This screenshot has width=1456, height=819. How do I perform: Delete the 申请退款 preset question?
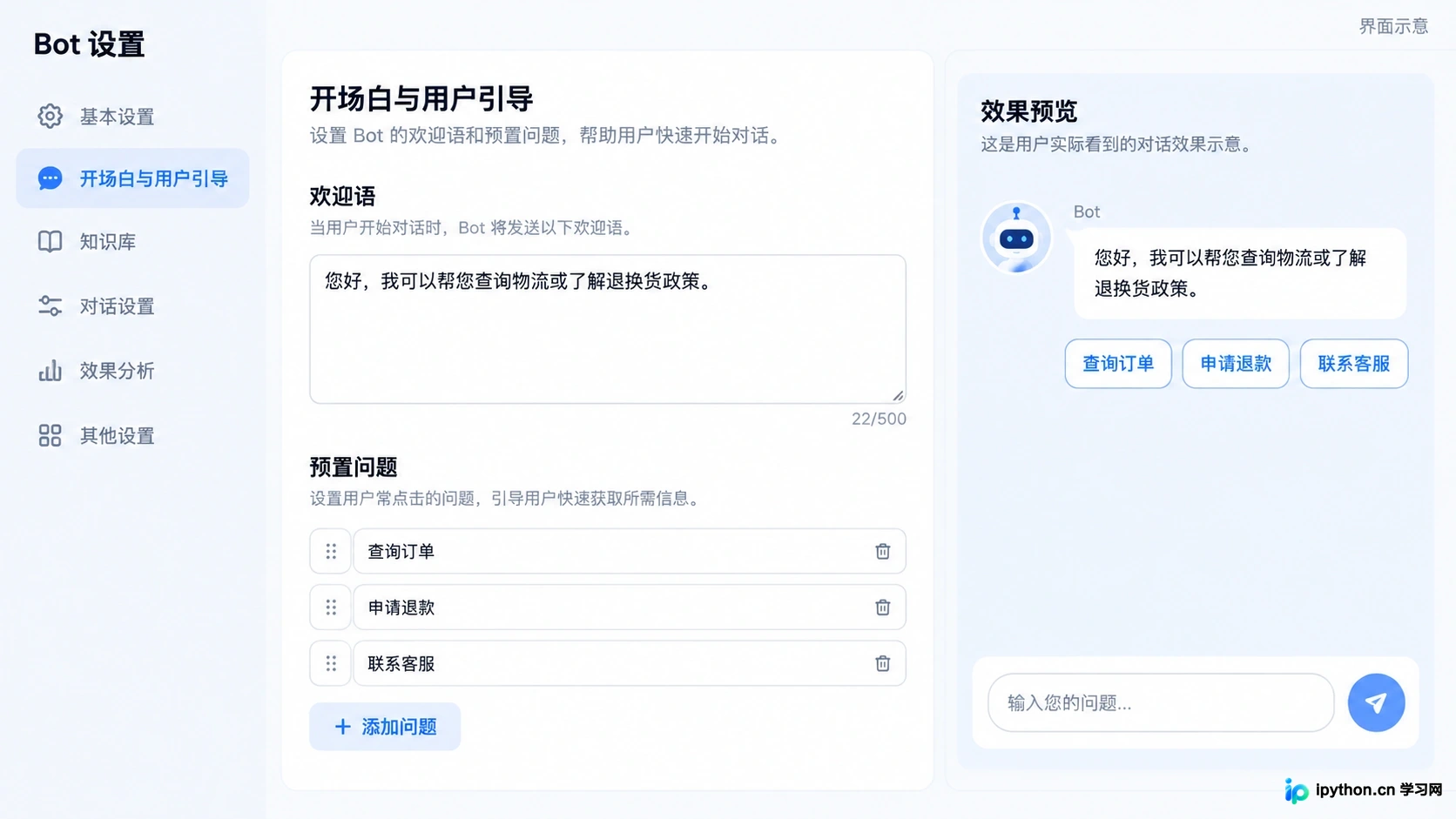[x=882, y=607]
